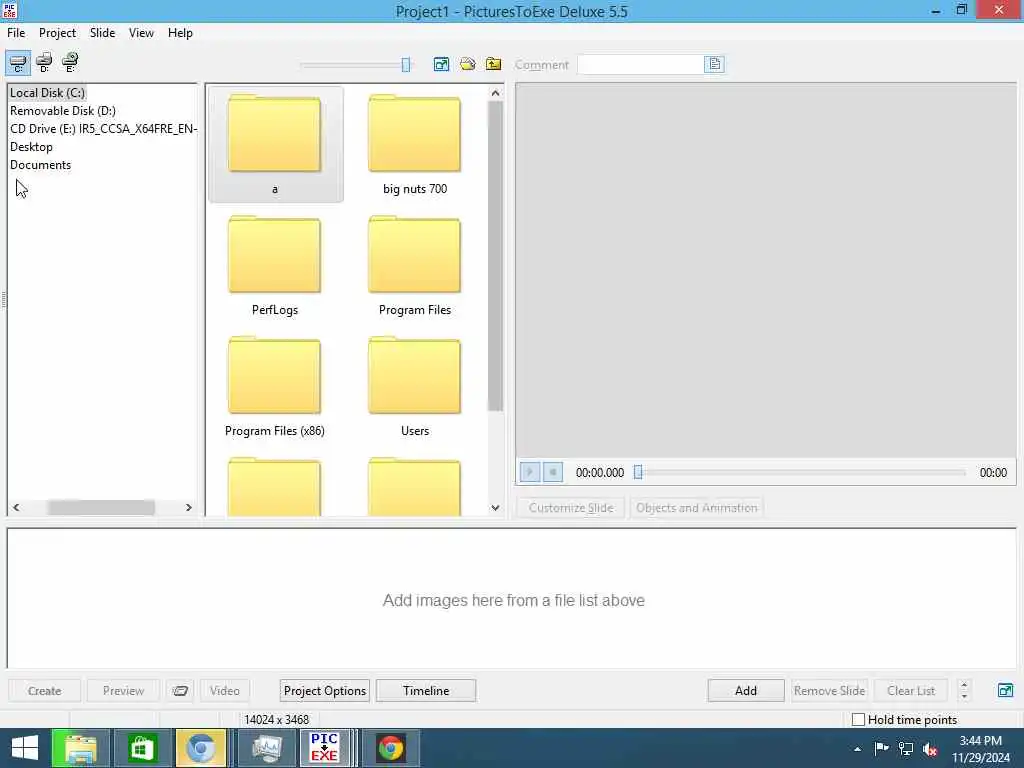Click the network tray icon

tap(906, 749)
